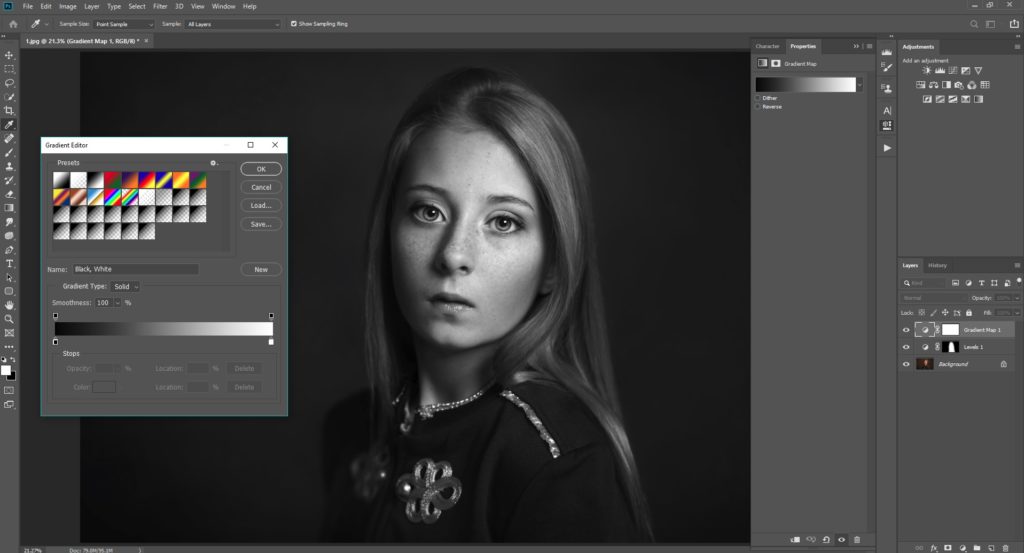Viewport: 1024px width, 553px height.
Task: Delete adjustment in Properties panel trash
Action: (857, 540)
